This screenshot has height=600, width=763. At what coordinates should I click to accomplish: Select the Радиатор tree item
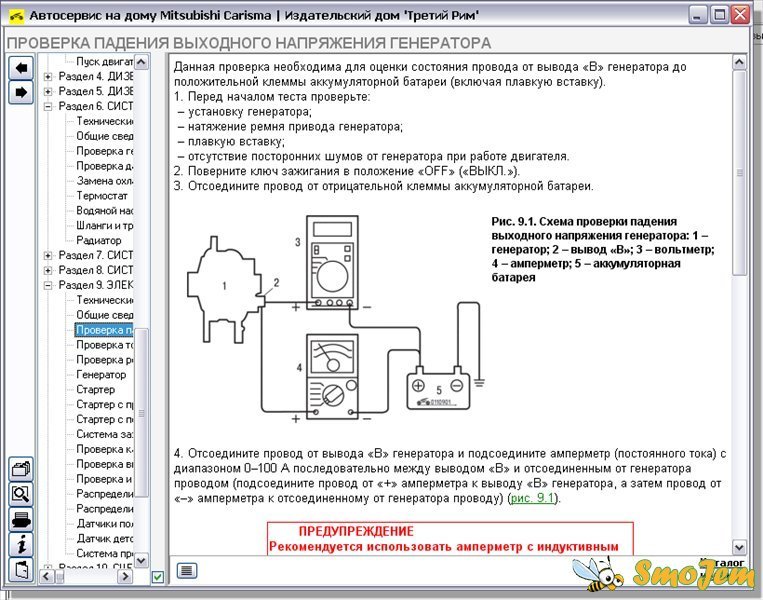(99, 240)
